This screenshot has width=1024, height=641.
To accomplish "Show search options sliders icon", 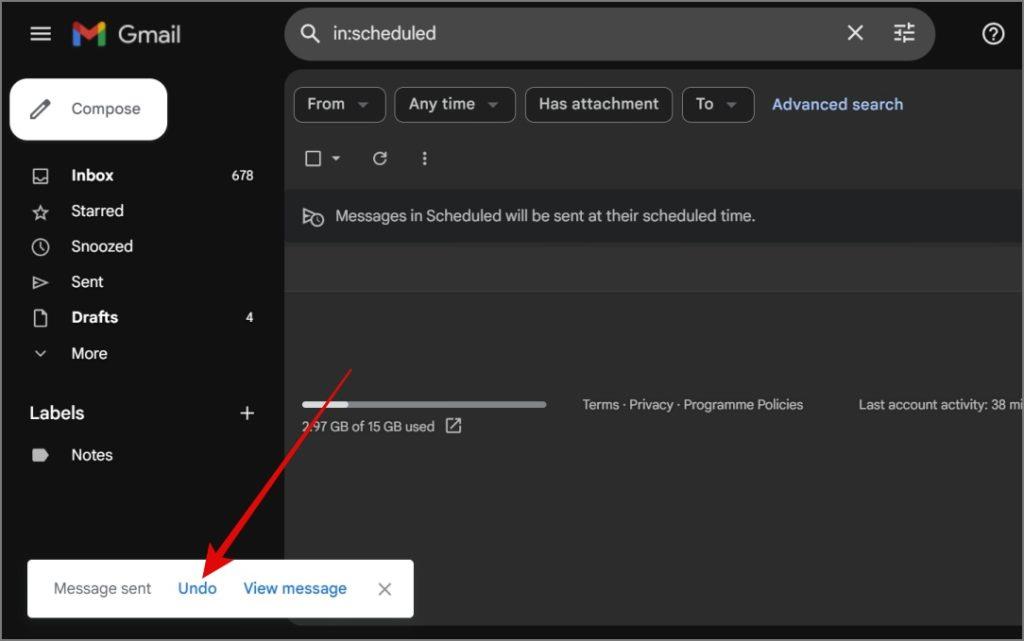I will pos(904,33).
